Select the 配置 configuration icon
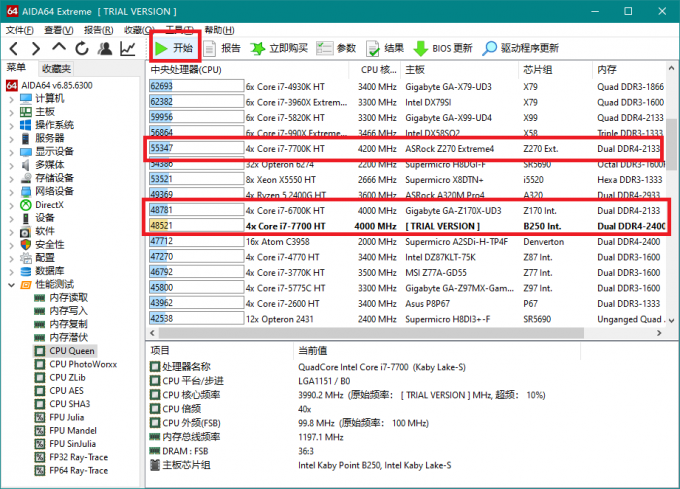 pos(26,258)
